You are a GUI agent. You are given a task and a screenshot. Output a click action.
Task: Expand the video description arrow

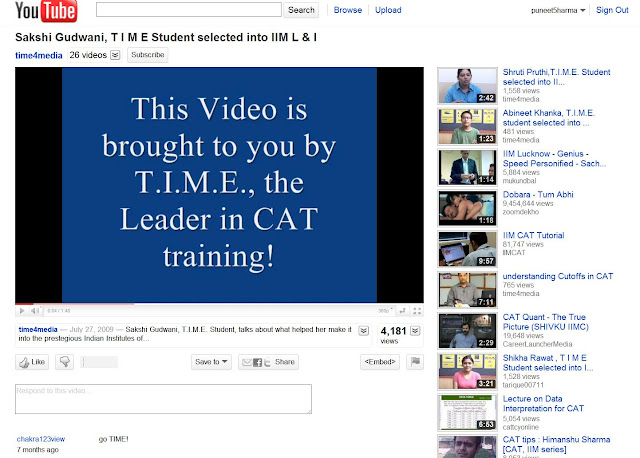pos(364,331)
